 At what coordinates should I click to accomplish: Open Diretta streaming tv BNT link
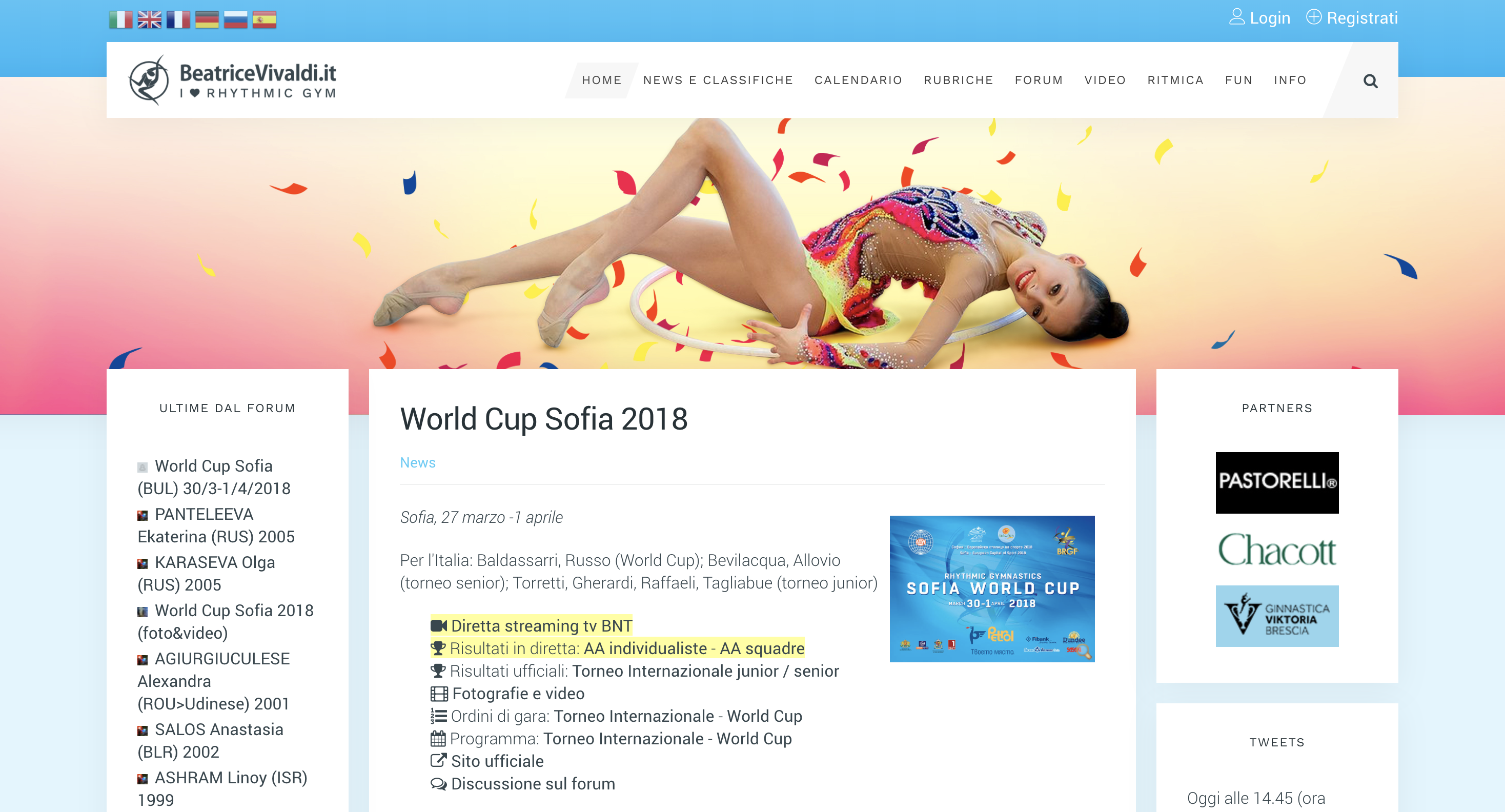tap(541, 625)
